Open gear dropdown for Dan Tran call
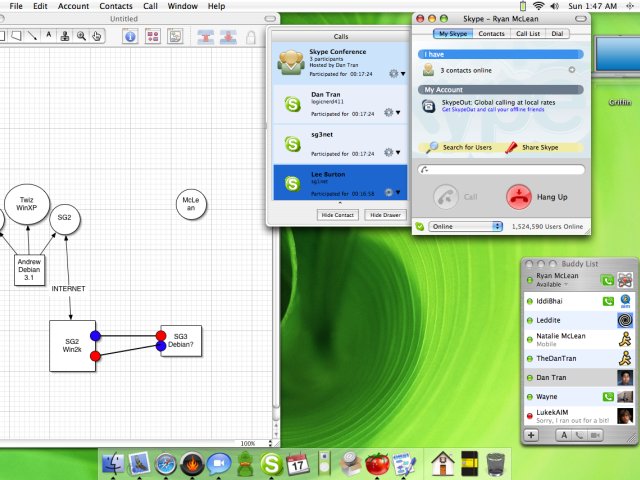Screen dimensions: 640x480 (x=392, y=112)
